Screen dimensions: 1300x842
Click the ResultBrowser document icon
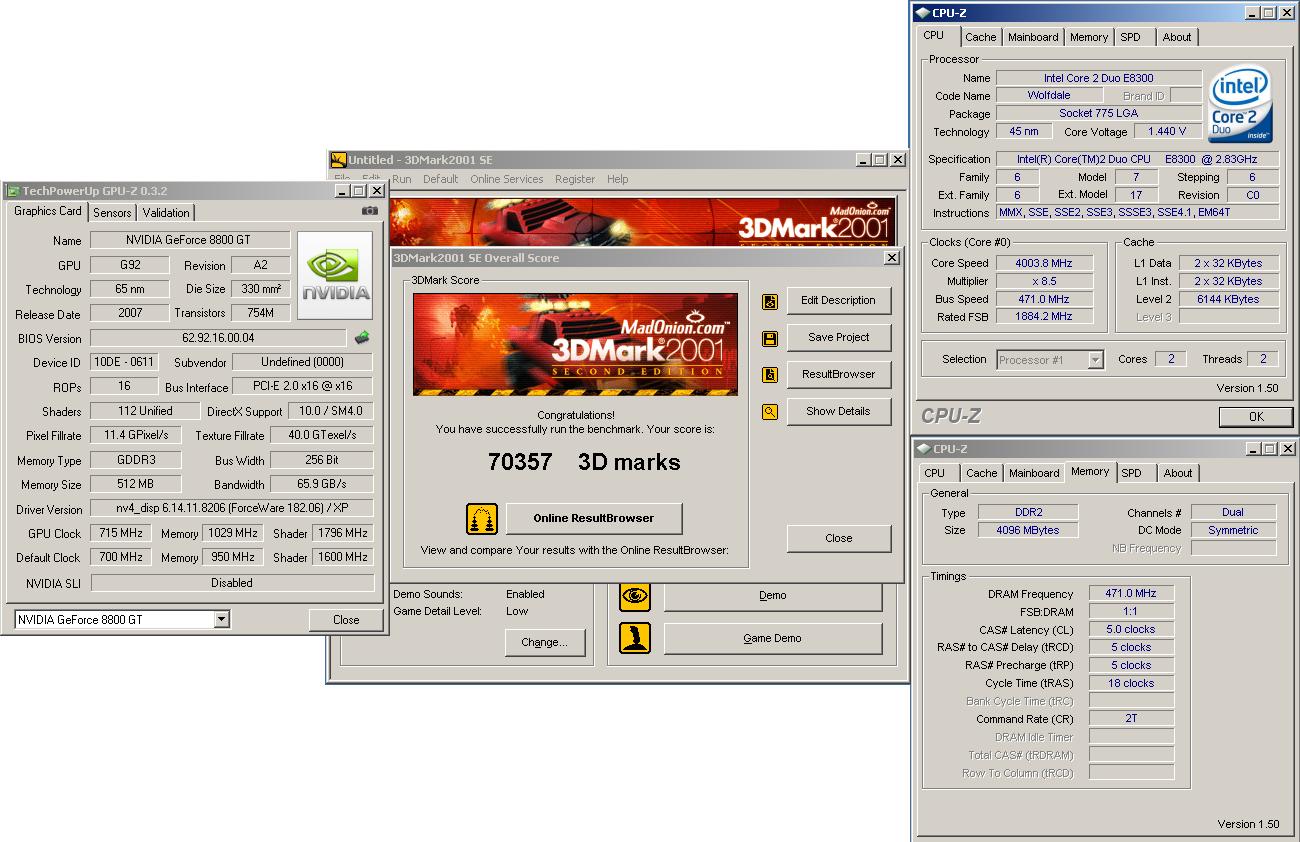point(770,375)
